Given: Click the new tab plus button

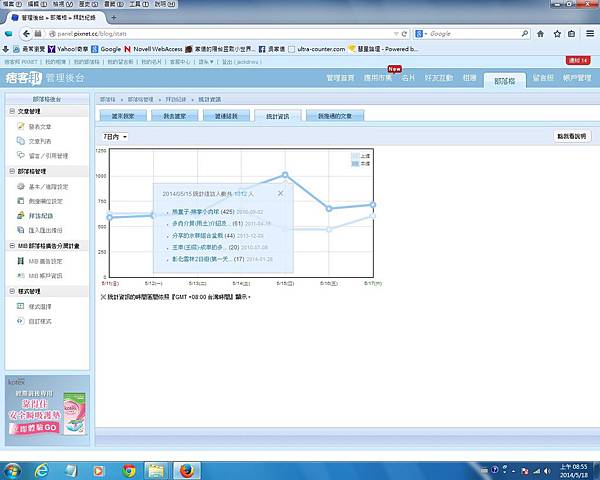Looking at the screenshot, I should pyautogui.click(x=113, y=18).
